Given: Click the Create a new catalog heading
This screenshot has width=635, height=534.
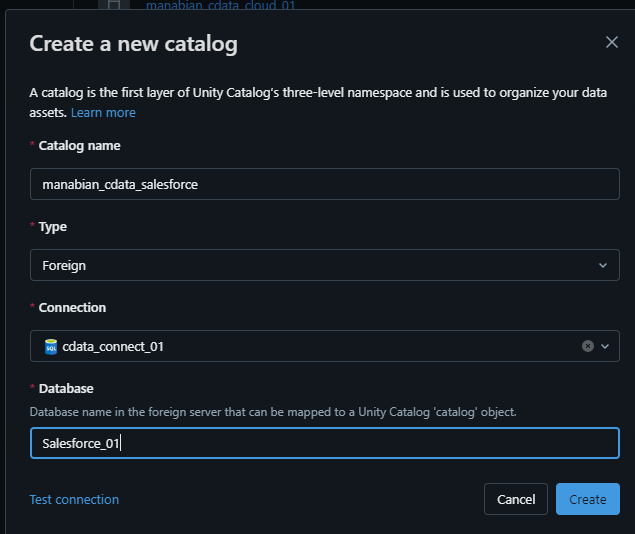Looking at the screenshot, I should point(133,43).
